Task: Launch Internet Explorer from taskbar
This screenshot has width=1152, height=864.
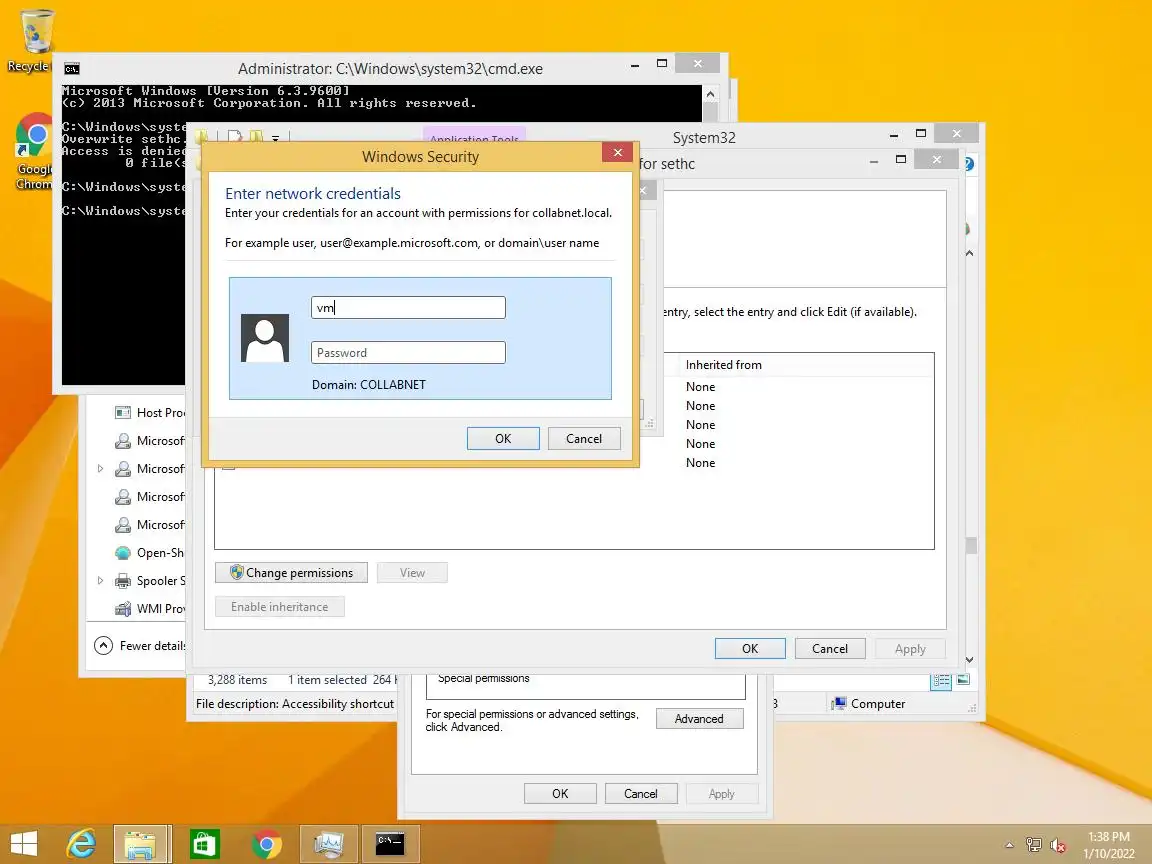Action: (81, 843)
